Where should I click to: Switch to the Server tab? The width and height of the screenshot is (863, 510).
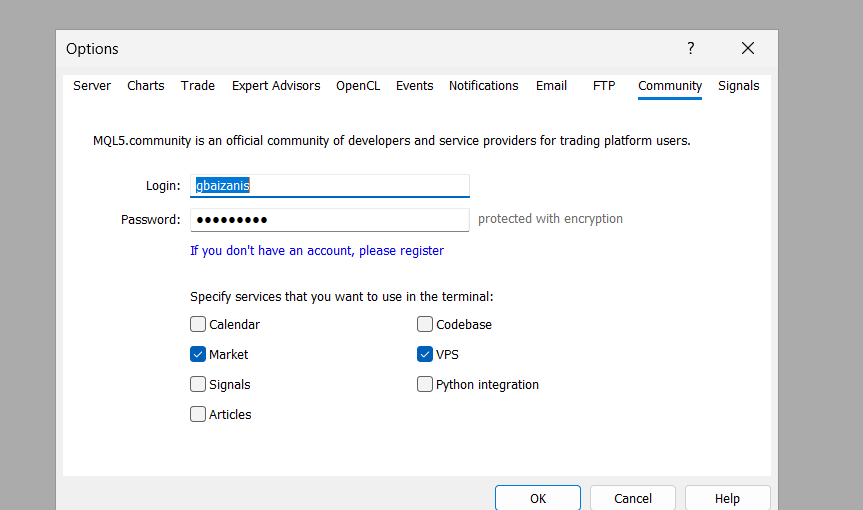[x=92, y=86]
